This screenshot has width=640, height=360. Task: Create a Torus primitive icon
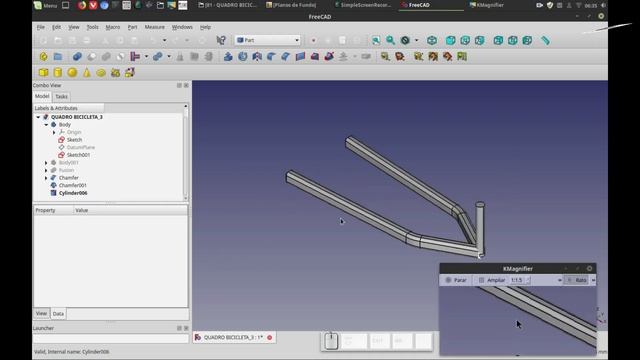[x=101, y=73]
